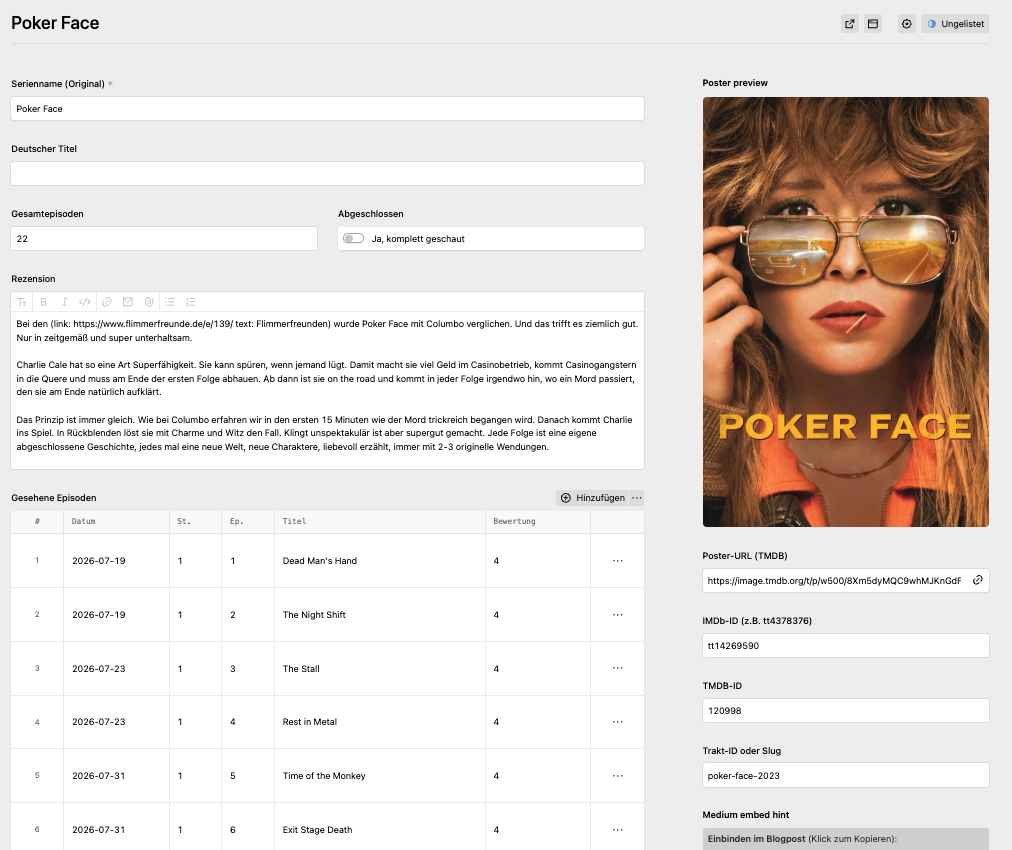Image resolution: width=1012 pixels, height=850 pixels.
Task: Open the page in a new tab
Action: coord(849,24)
